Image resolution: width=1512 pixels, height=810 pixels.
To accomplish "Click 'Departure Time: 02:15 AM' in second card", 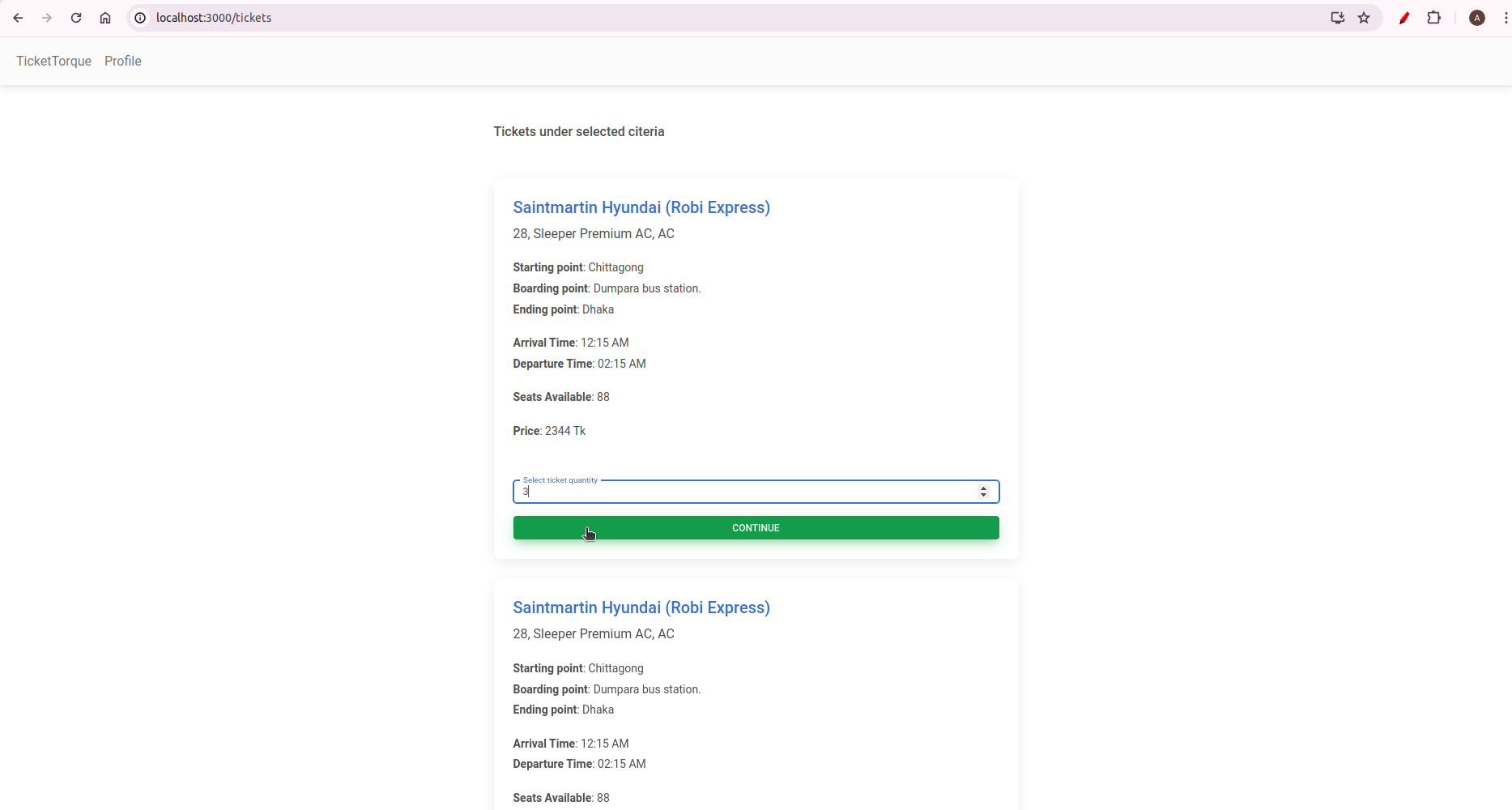I will pos(579,764).
